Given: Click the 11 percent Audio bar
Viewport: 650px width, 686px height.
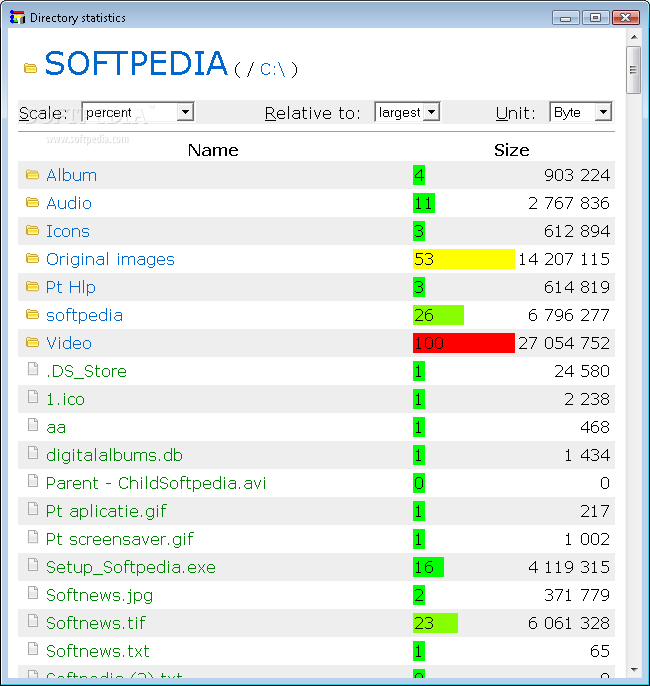Looking at the screenshot, I should coord(424,203).
